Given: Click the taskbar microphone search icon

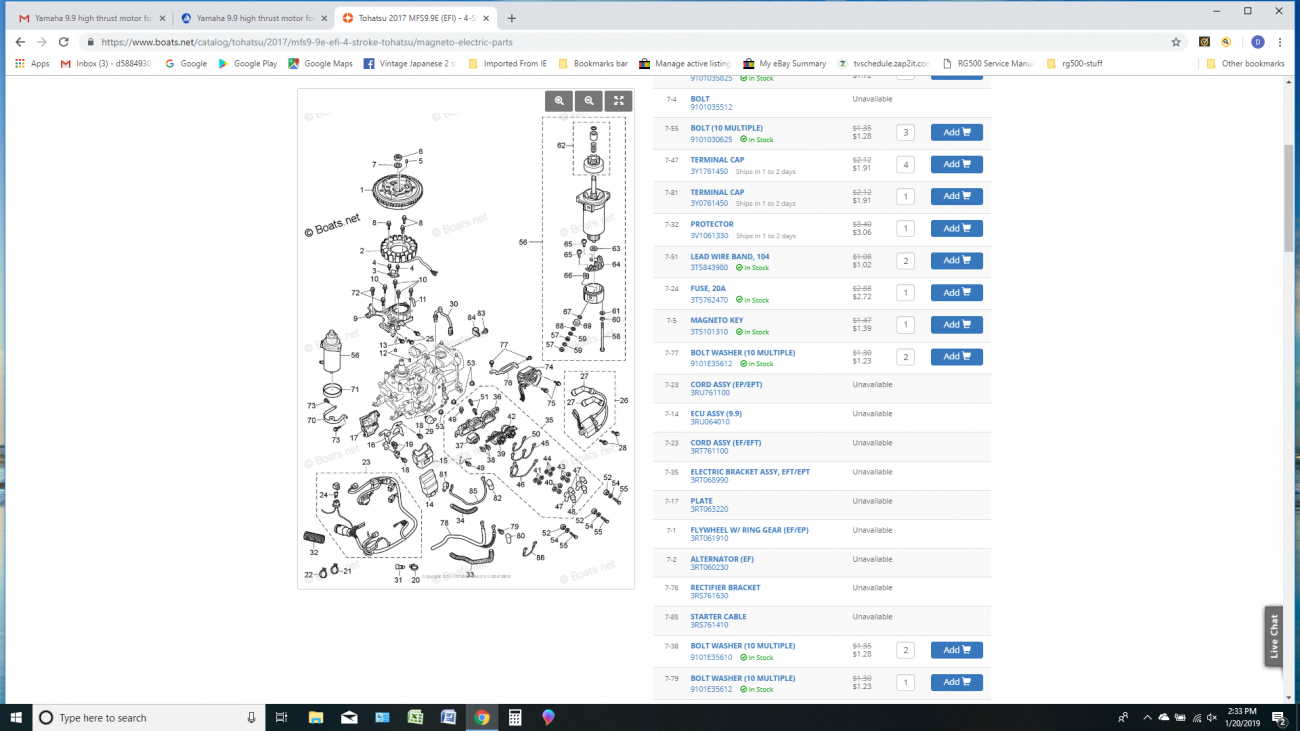Looking at the screenshot, I should pos(251,717).
